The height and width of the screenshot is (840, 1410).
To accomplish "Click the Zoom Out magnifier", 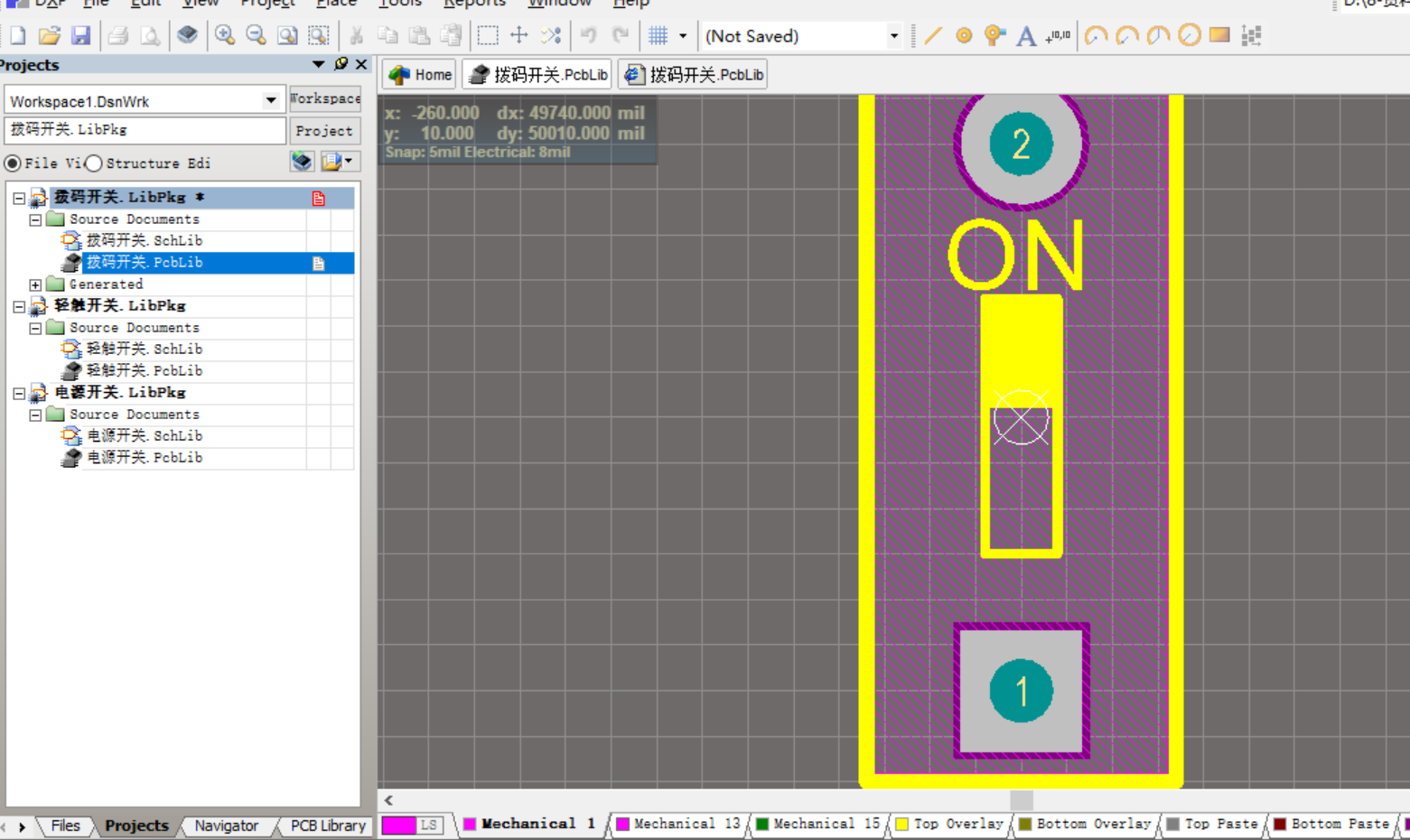I will [x=257, y=35].
